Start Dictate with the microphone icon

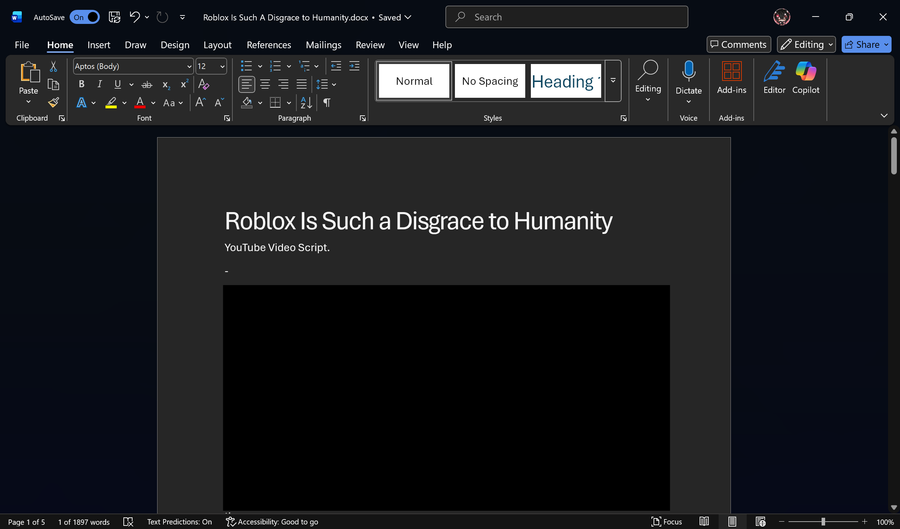tap(688, 76)
